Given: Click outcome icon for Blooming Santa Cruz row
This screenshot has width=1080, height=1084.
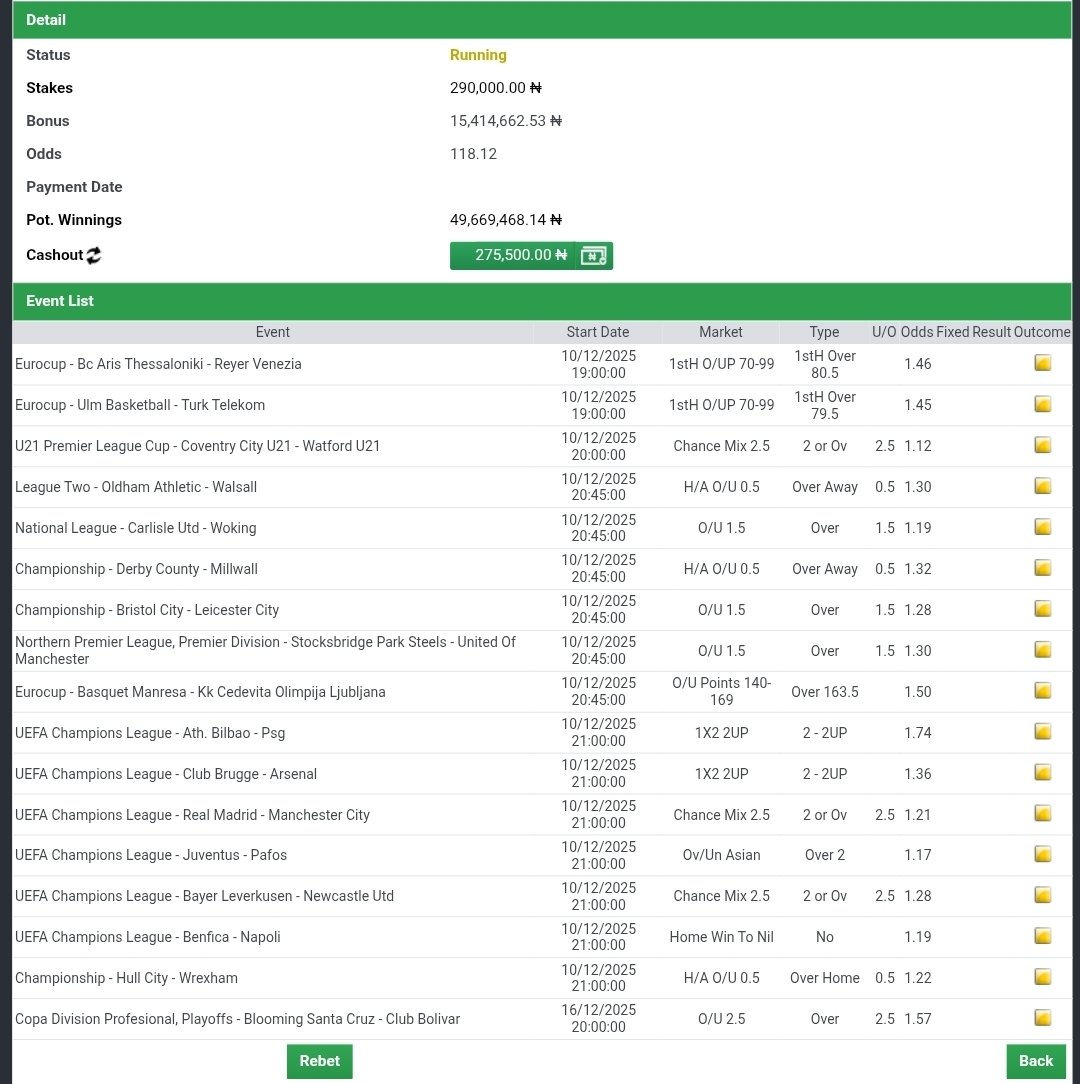Looking at the screenshot, I should 1043,1018.
